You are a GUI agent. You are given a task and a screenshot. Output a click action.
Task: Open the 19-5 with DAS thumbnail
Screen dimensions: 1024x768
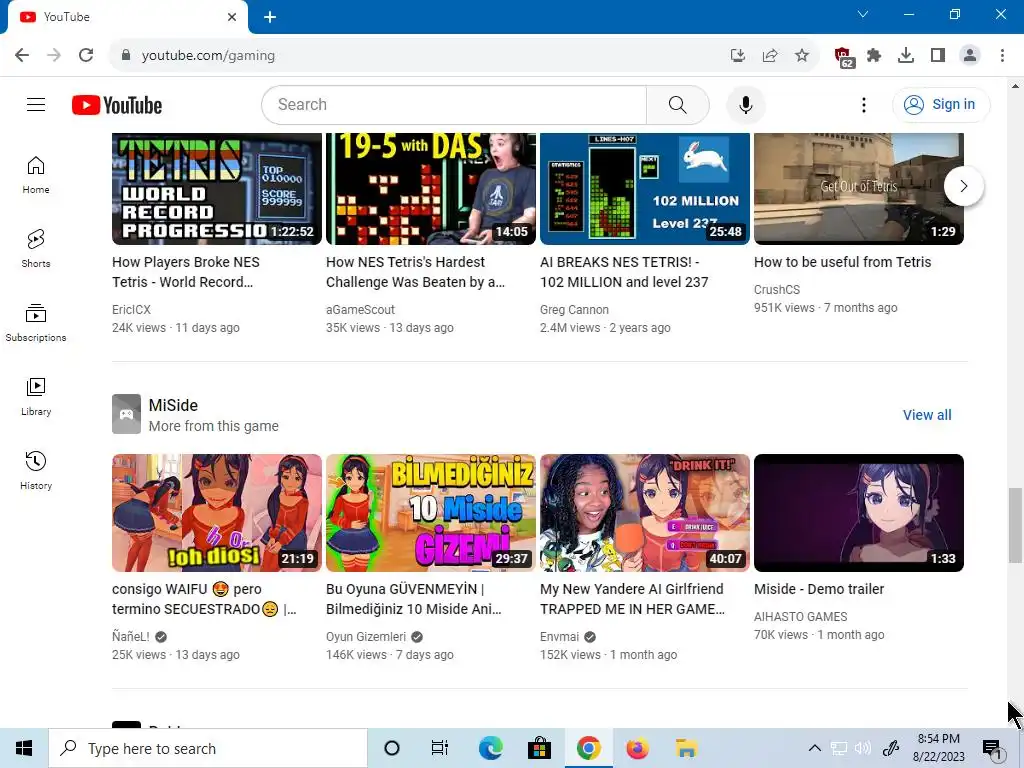click(x=430, y=189)
